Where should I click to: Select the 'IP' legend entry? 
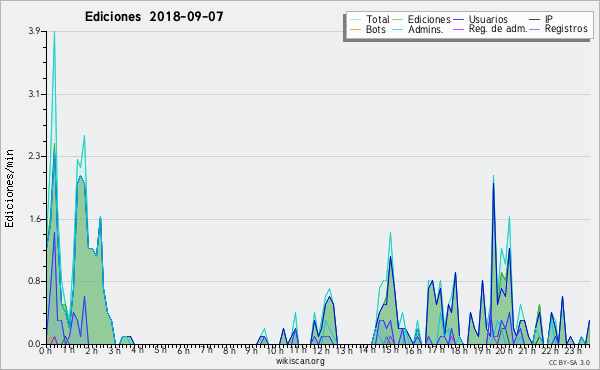549,19
